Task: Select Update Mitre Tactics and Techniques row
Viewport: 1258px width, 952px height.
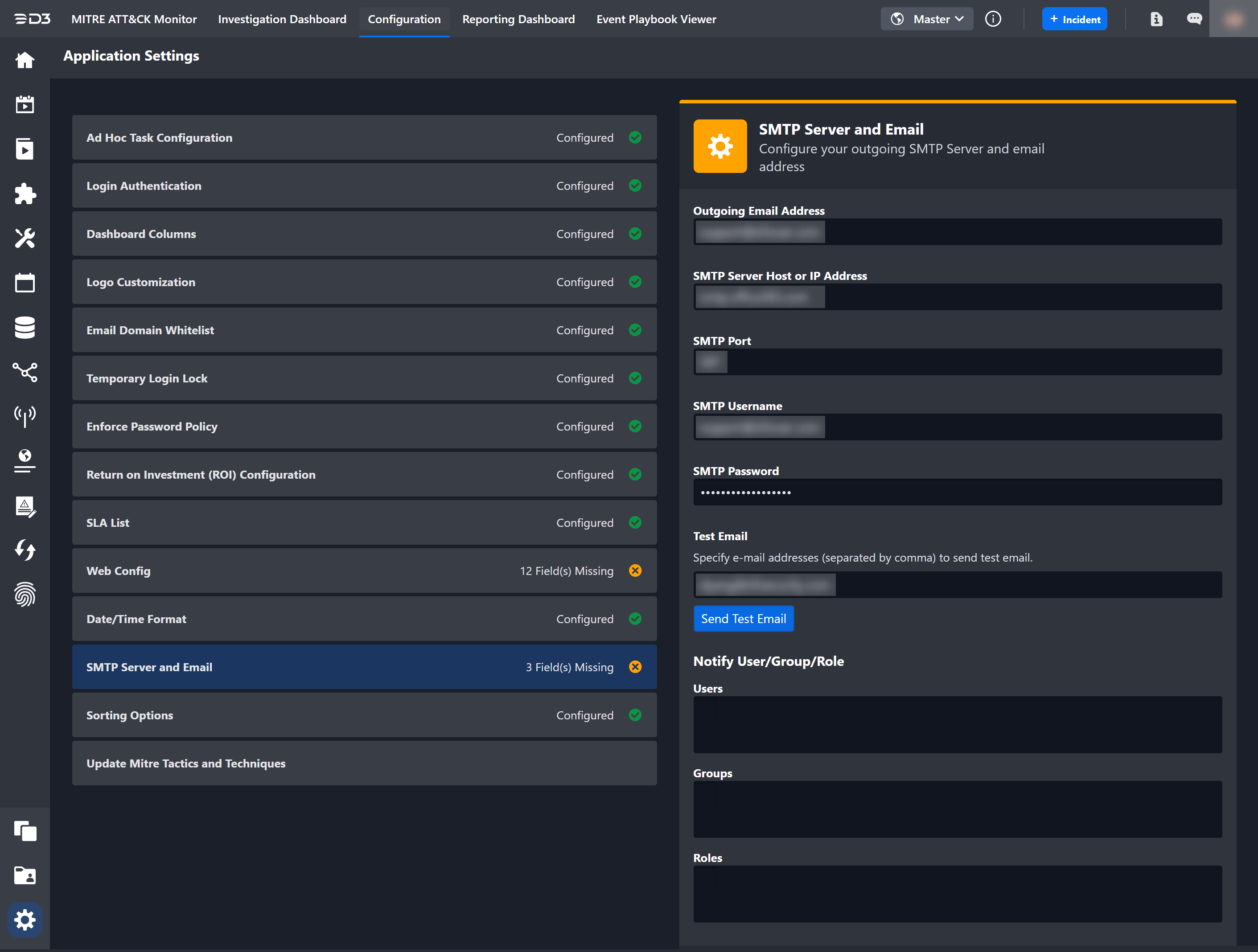Action: click(x=364, y=763)
